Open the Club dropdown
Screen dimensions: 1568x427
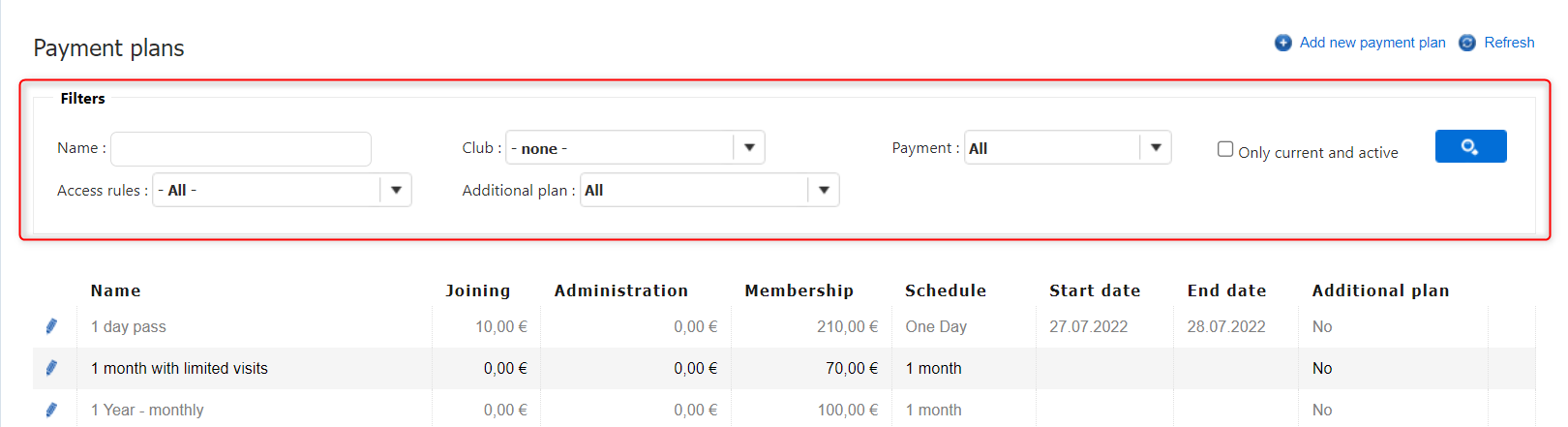[x=749, y=147]
